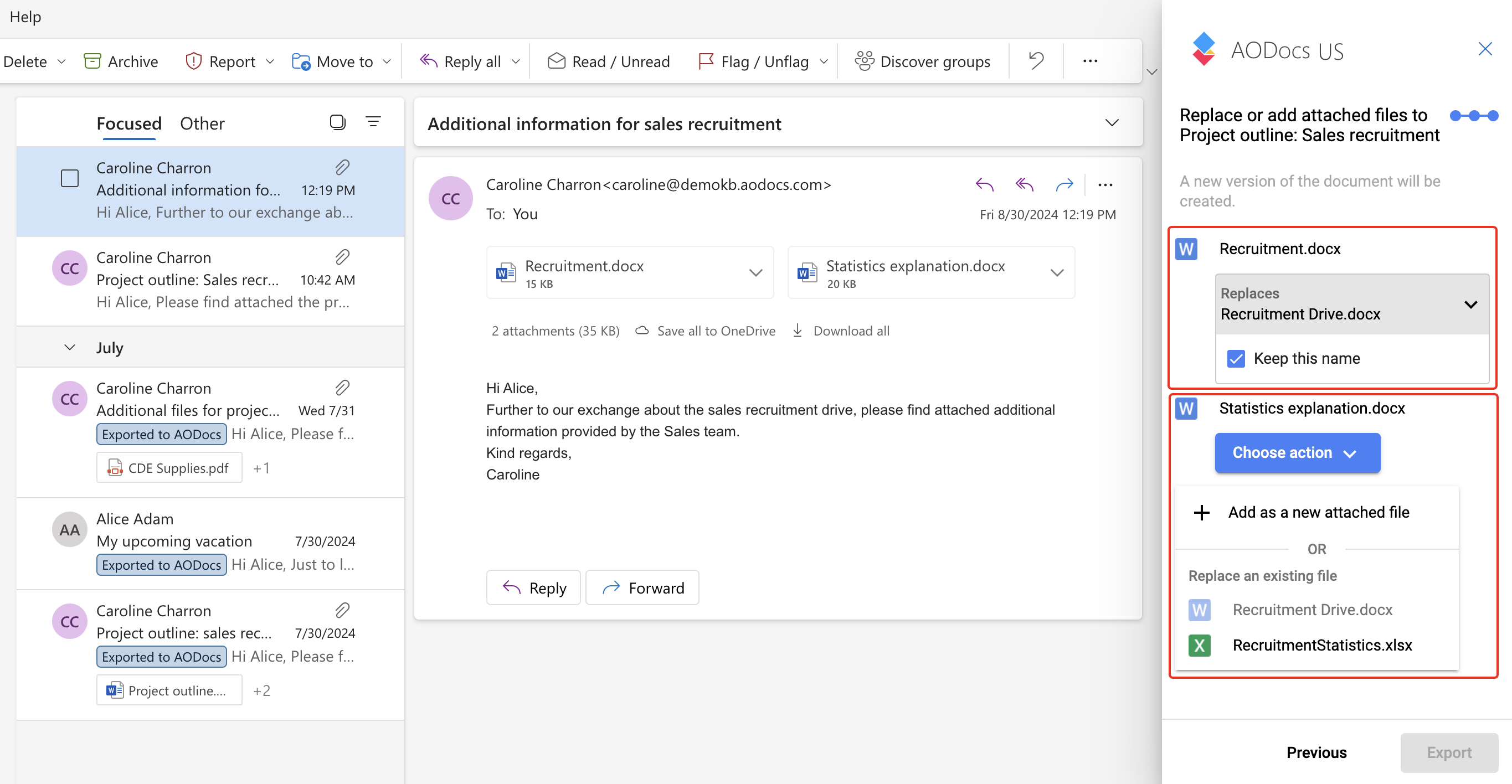Switch to the Focused tab
The width and height of the screenshot is (1512, 784).
coord(128,123)
